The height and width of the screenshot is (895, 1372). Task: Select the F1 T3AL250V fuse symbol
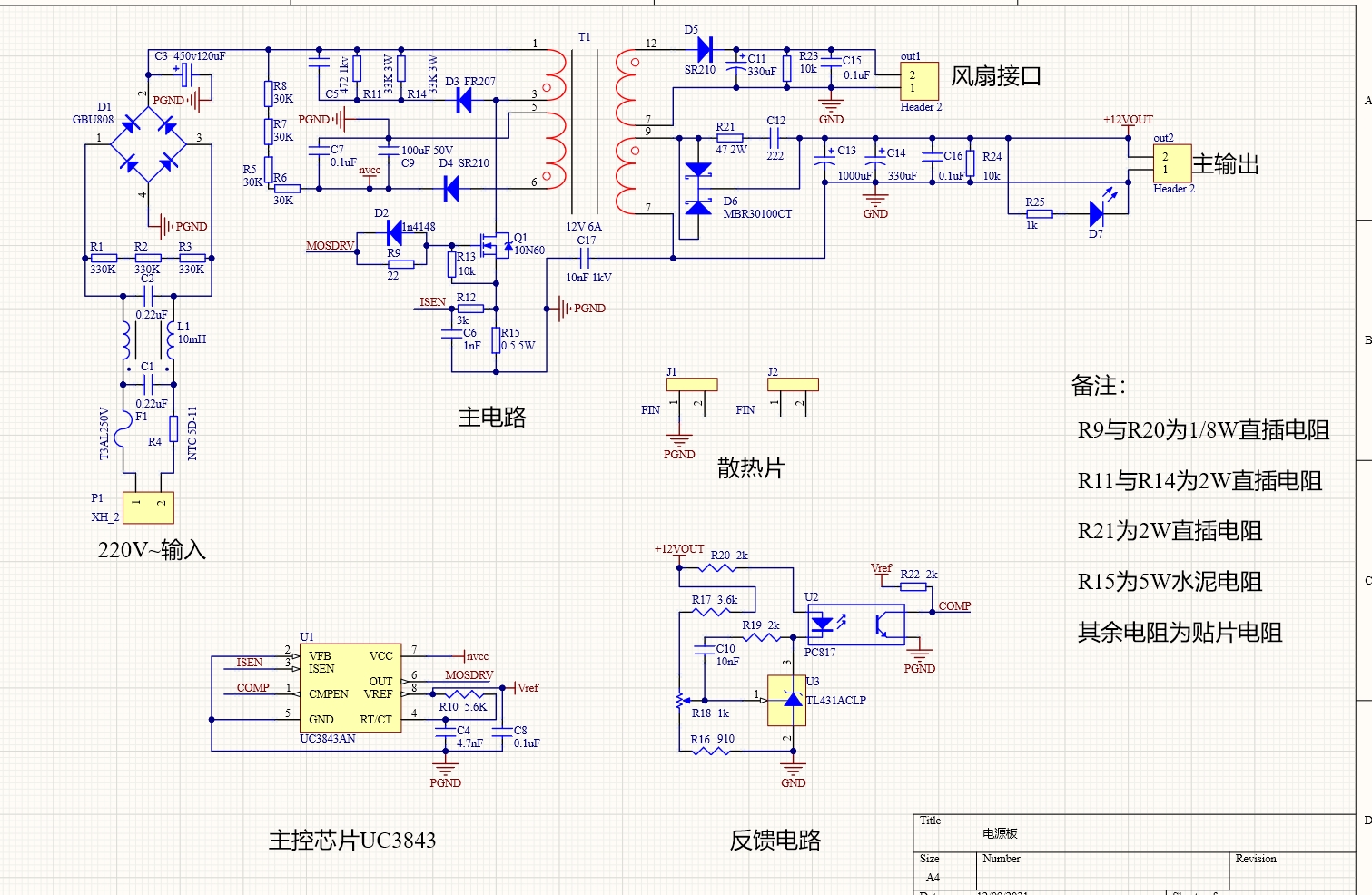point(123,428)
